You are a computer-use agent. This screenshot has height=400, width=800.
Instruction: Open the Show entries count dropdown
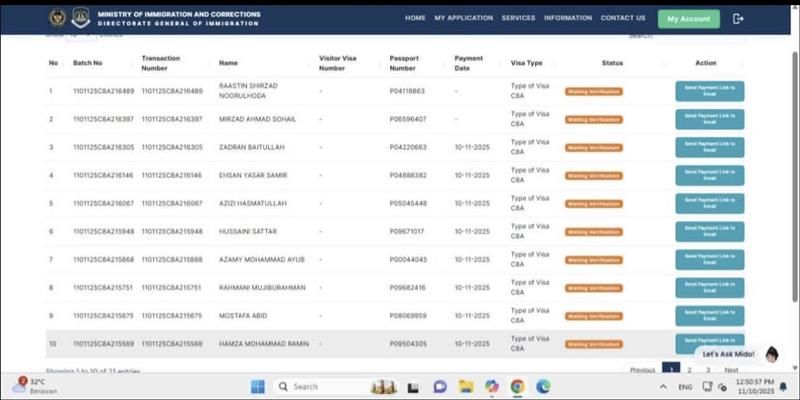click(x=80, y=36)
